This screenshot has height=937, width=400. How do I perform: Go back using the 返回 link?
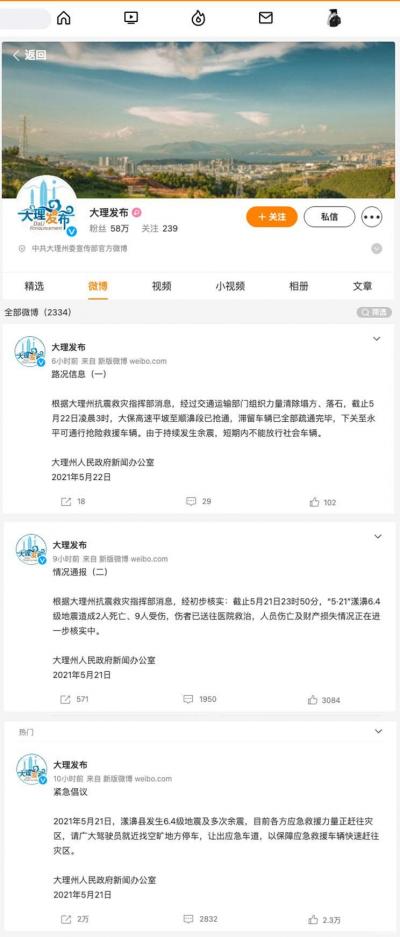point(30,56)
